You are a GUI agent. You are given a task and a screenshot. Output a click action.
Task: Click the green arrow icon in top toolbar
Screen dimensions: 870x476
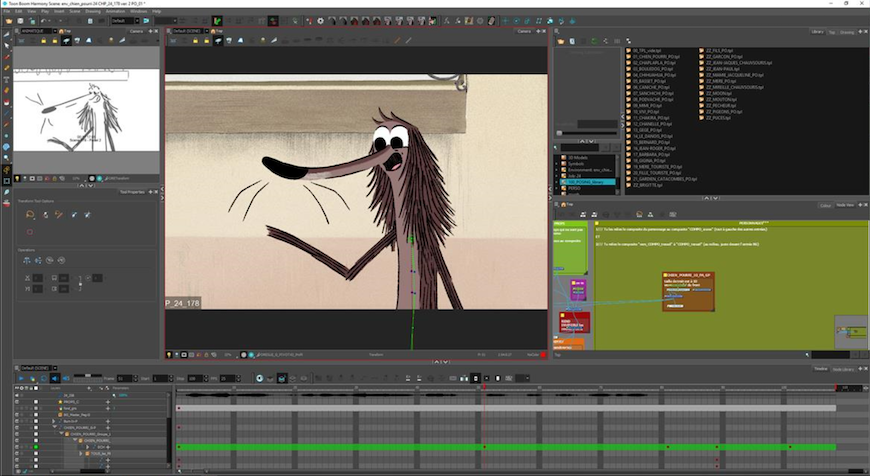click(217, 21)
